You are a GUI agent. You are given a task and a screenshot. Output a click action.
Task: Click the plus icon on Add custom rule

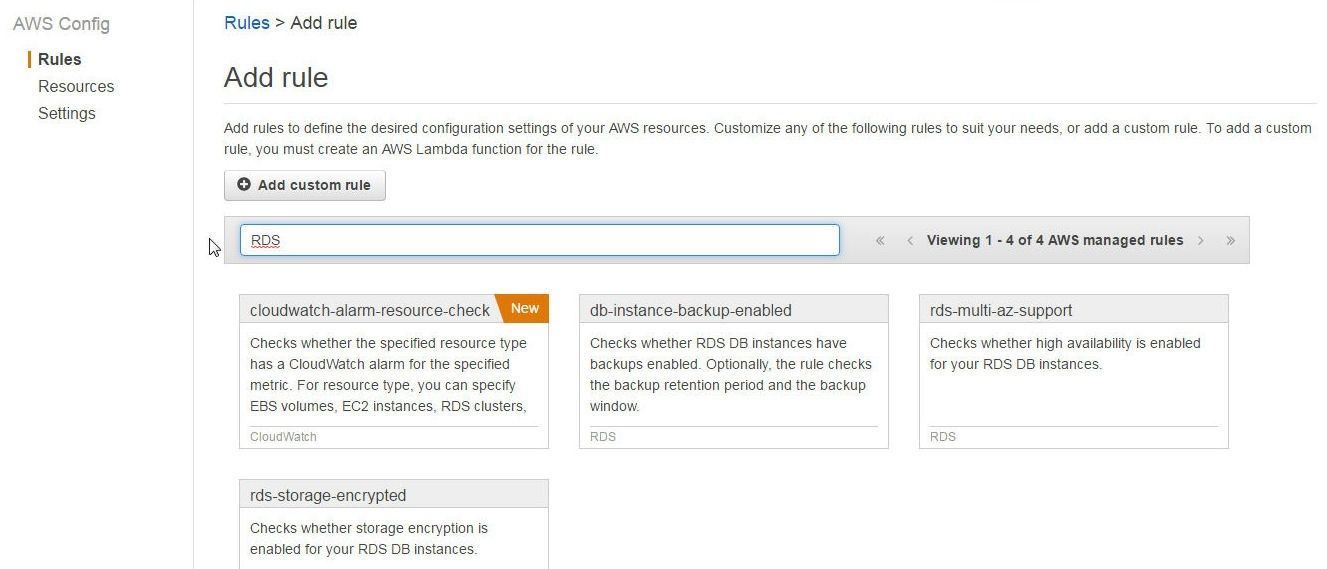coord(244,185)
